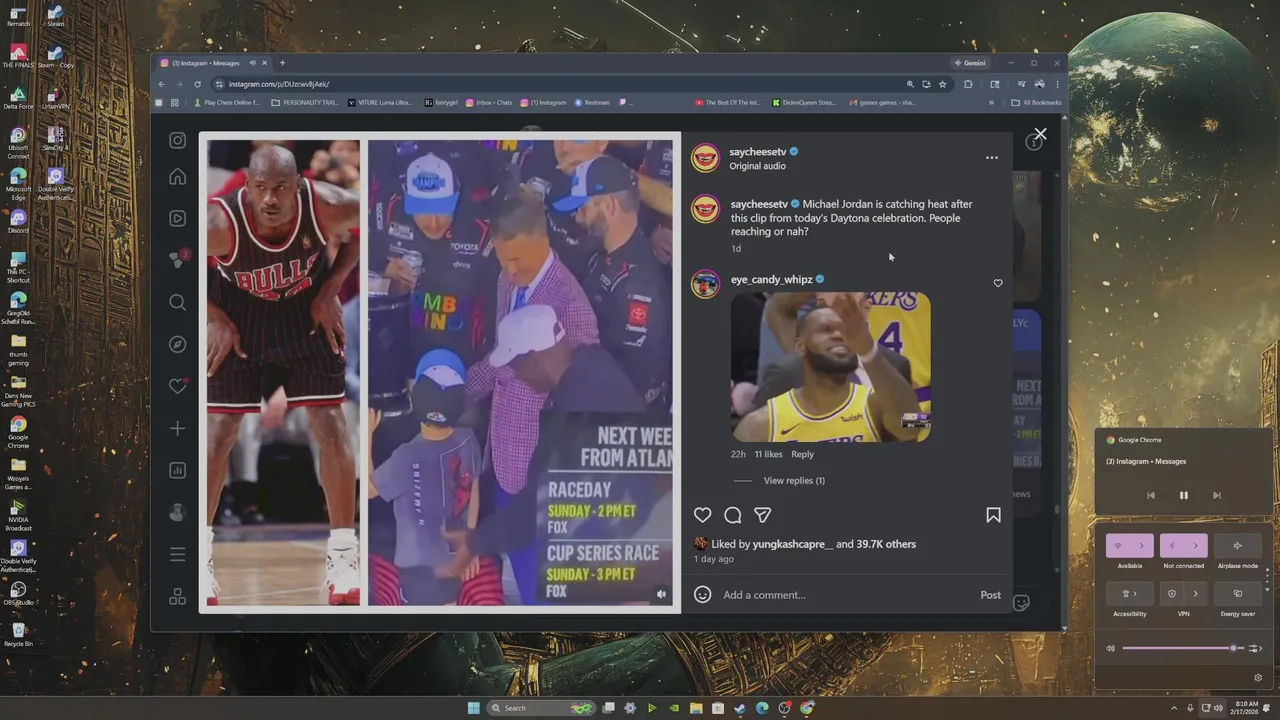Open the Chrome three-dot menu
This screenshot has height=720, width=1280.
[x=1057, y=84]
